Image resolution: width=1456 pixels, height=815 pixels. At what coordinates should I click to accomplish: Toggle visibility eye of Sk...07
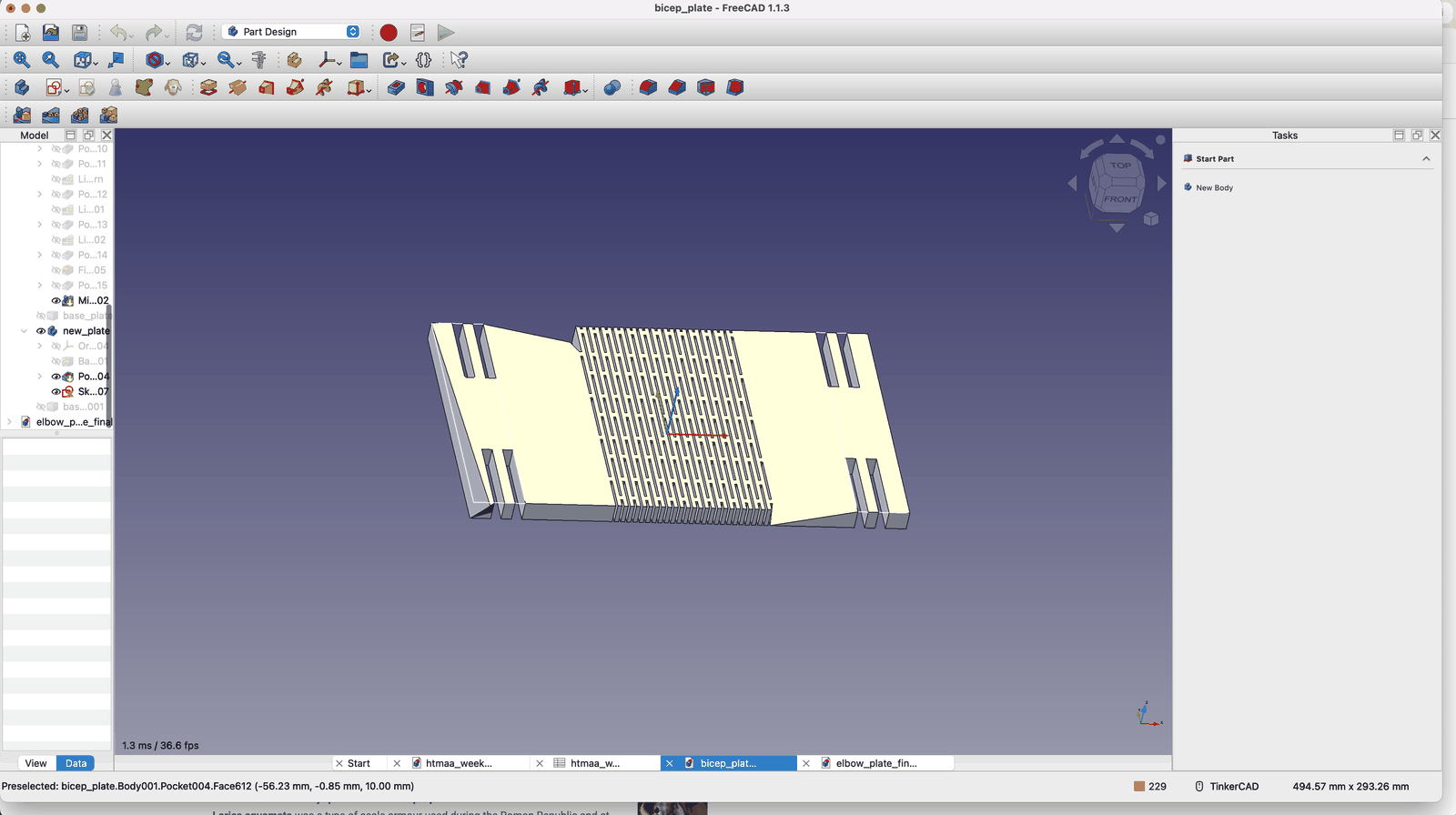(x=56, y=392)
